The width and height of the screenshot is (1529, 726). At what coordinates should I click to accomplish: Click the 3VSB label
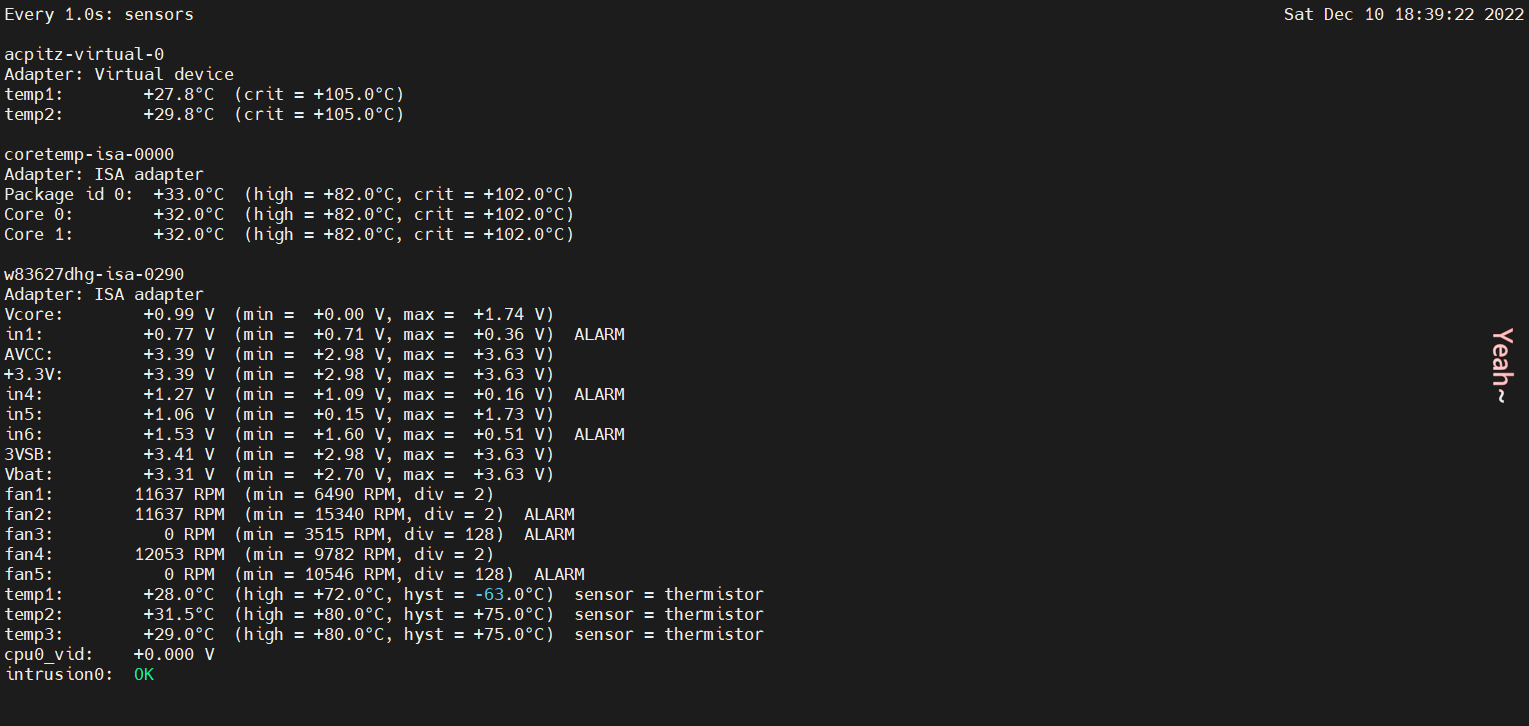point(29,454)
